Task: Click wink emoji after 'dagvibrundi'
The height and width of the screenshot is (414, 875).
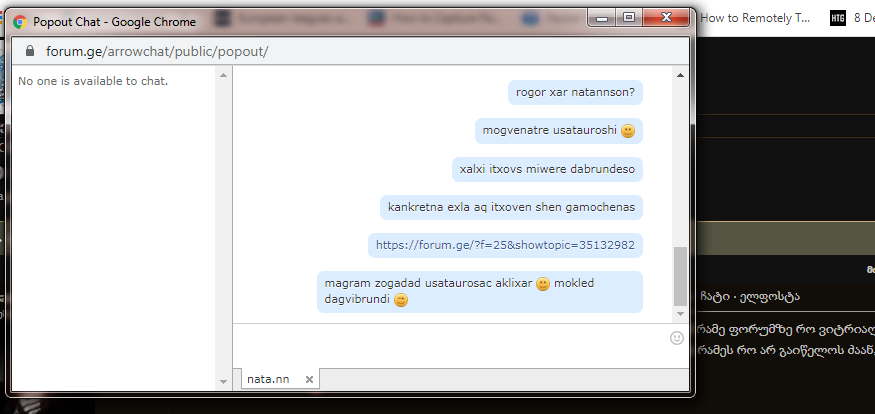Action: [401, 300]
